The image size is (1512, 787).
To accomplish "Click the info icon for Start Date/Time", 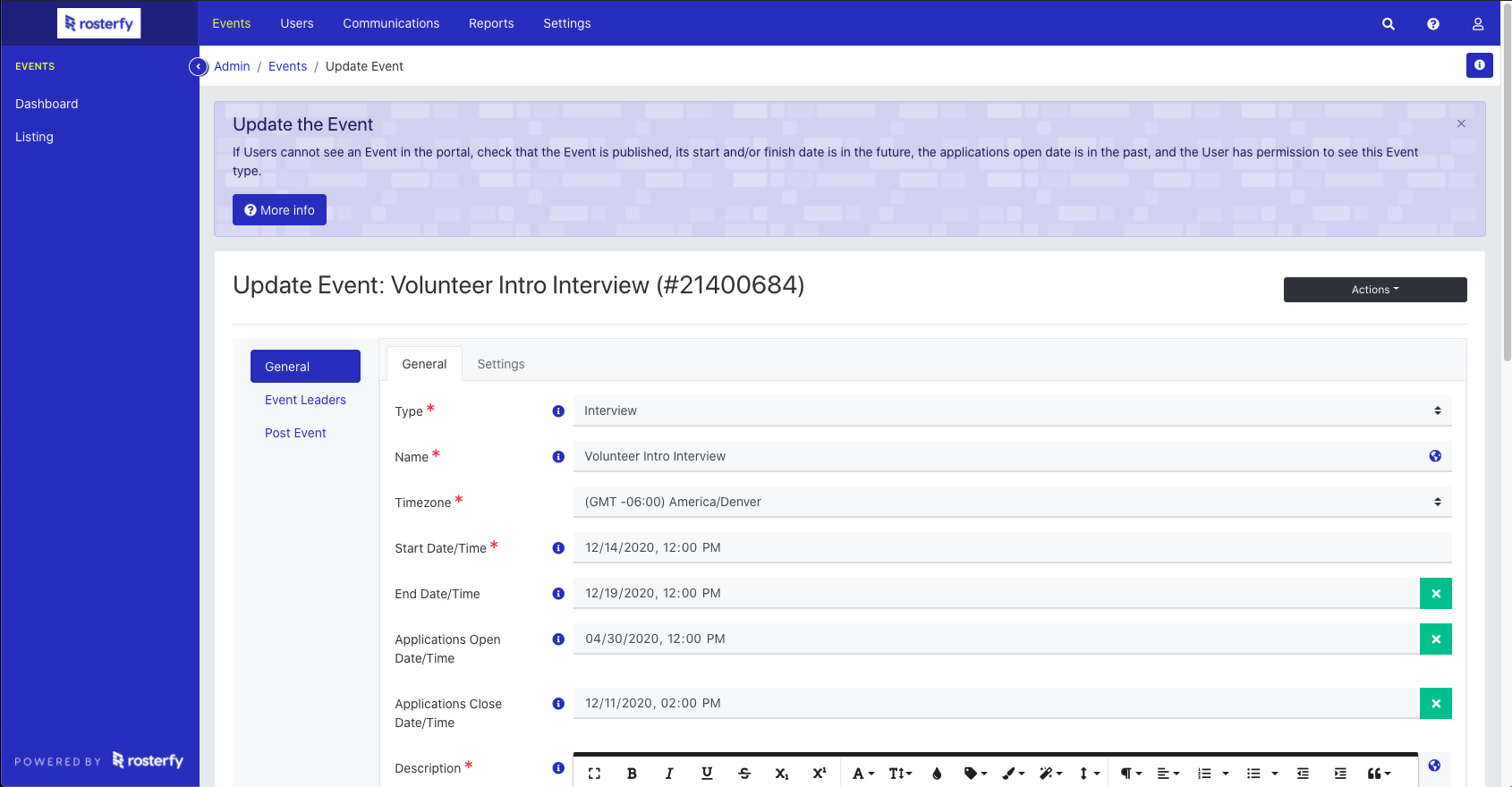I will (x=558, y=548).
